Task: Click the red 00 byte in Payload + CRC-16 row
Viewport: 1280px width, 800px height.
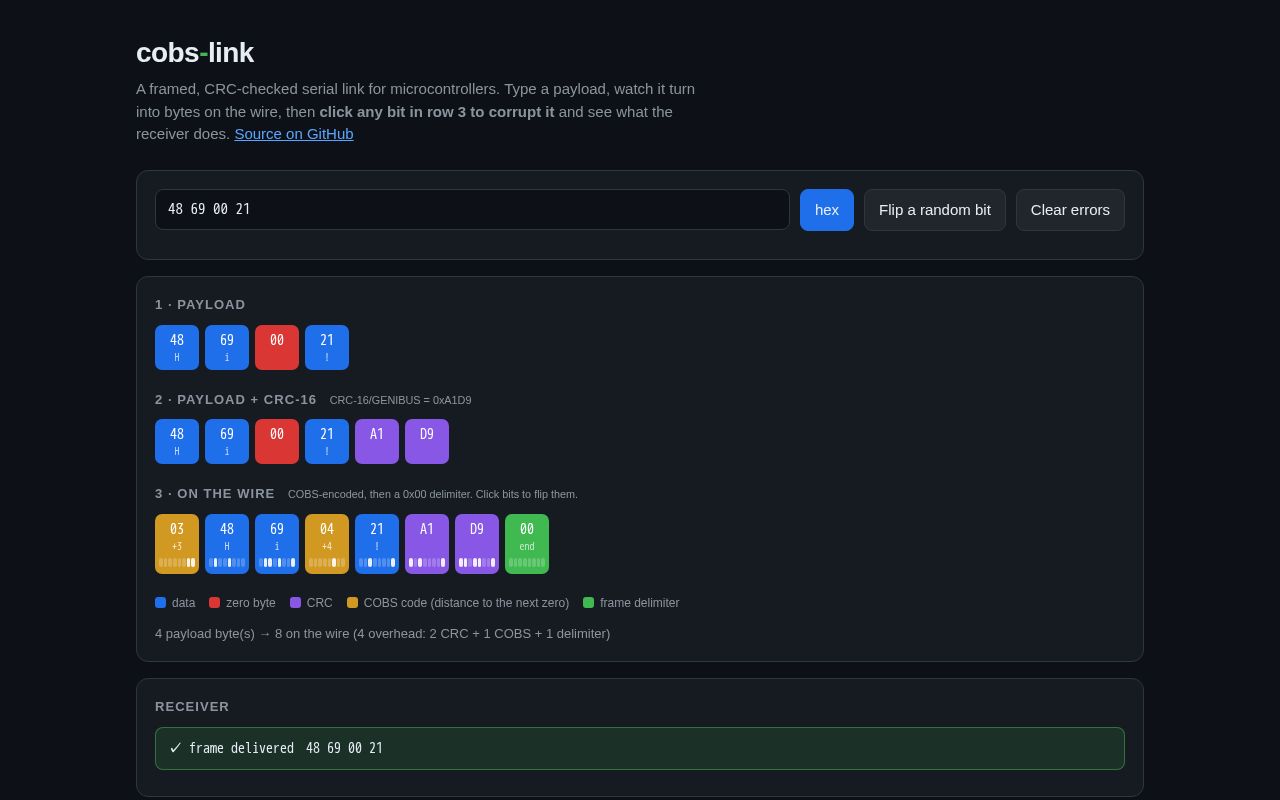Action: point(277,441)
